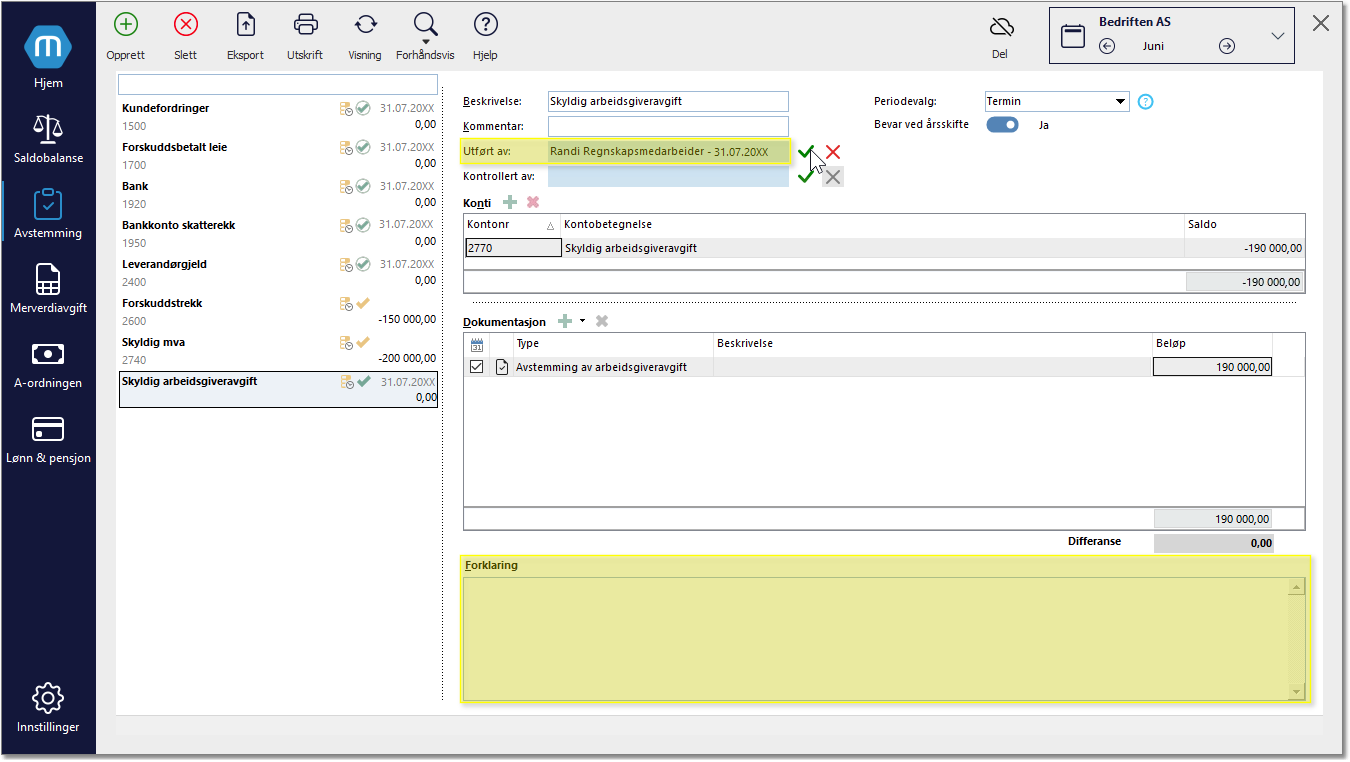Select Forskuddstrekk 2600 list entry
Viewport: 1350px width, 762px height.
click(278, 311)
